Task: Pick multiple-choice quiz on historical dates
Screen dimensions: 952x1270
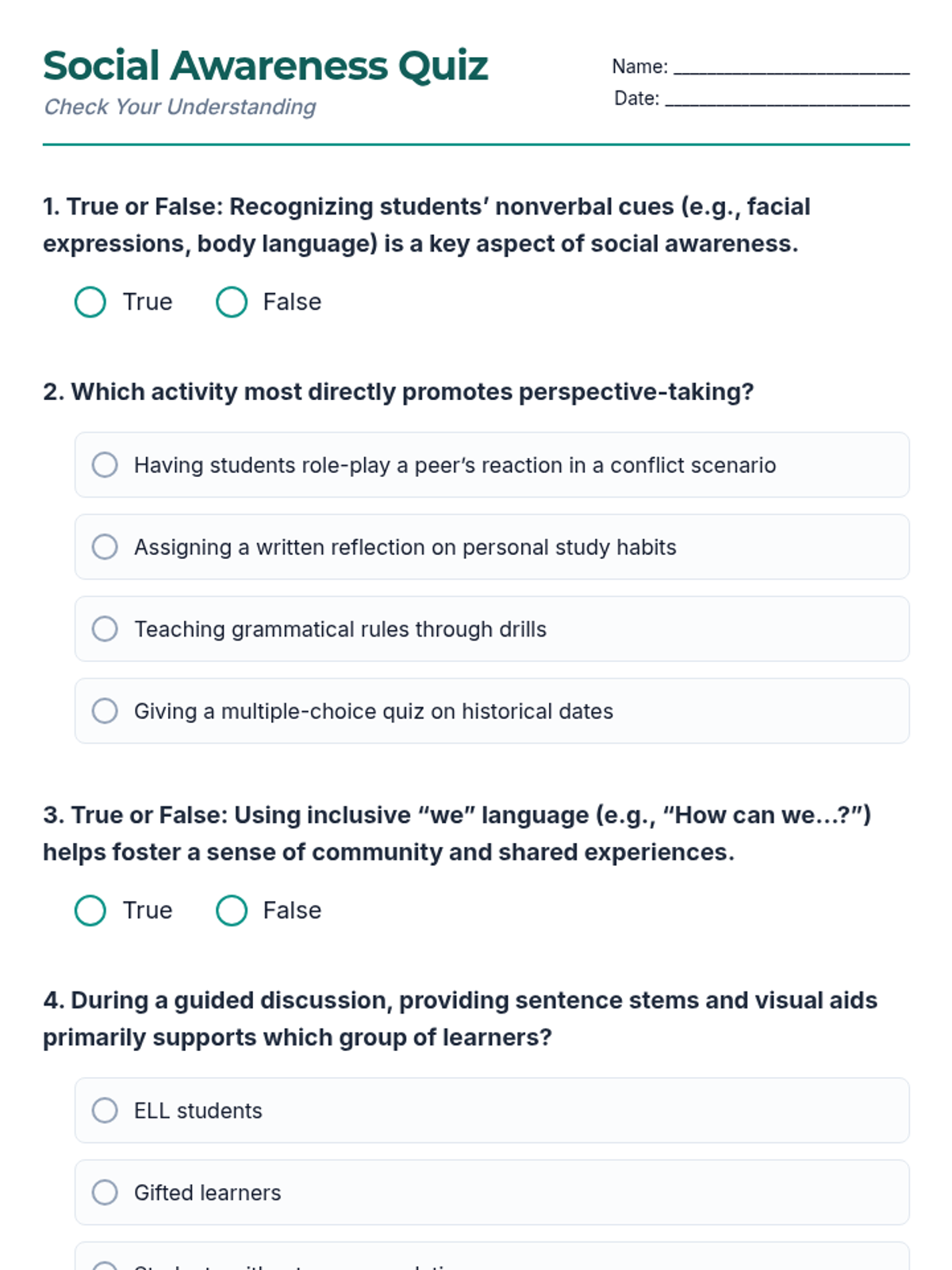Action: pyautogui.click(x=105, y=710)
